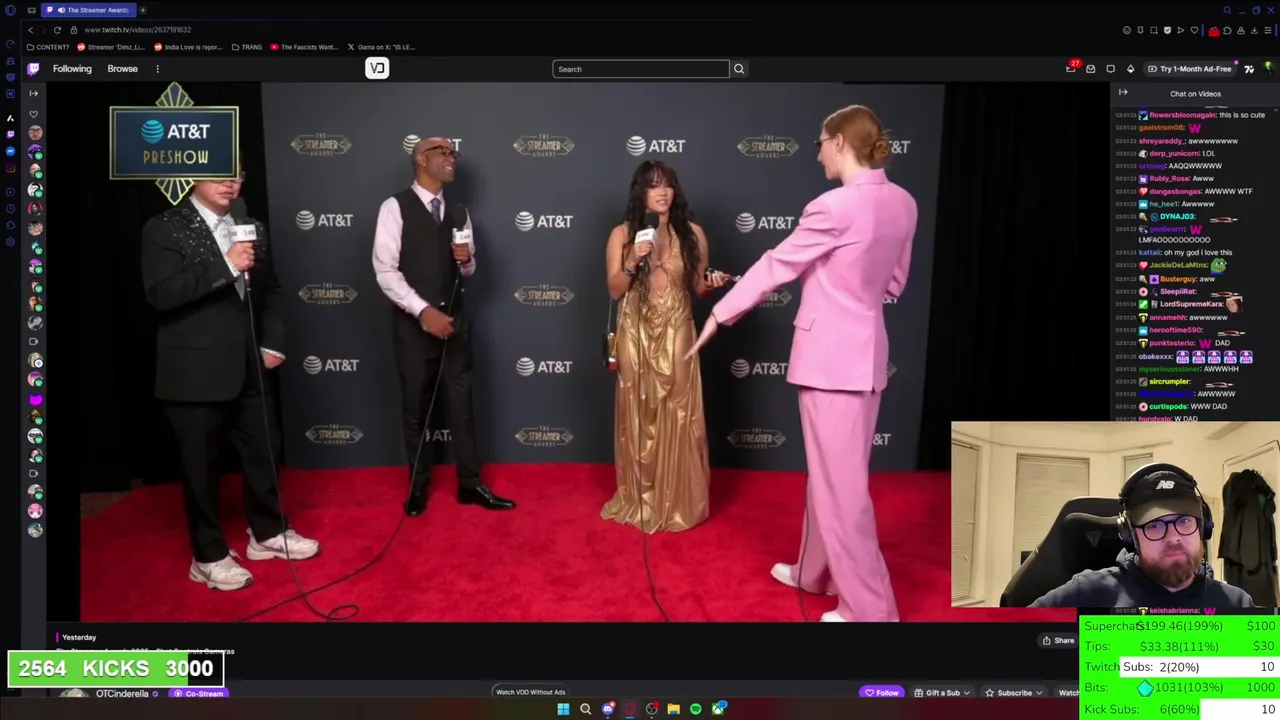
Task: Click the twitch.tv address bar URL
Action: 137,30
